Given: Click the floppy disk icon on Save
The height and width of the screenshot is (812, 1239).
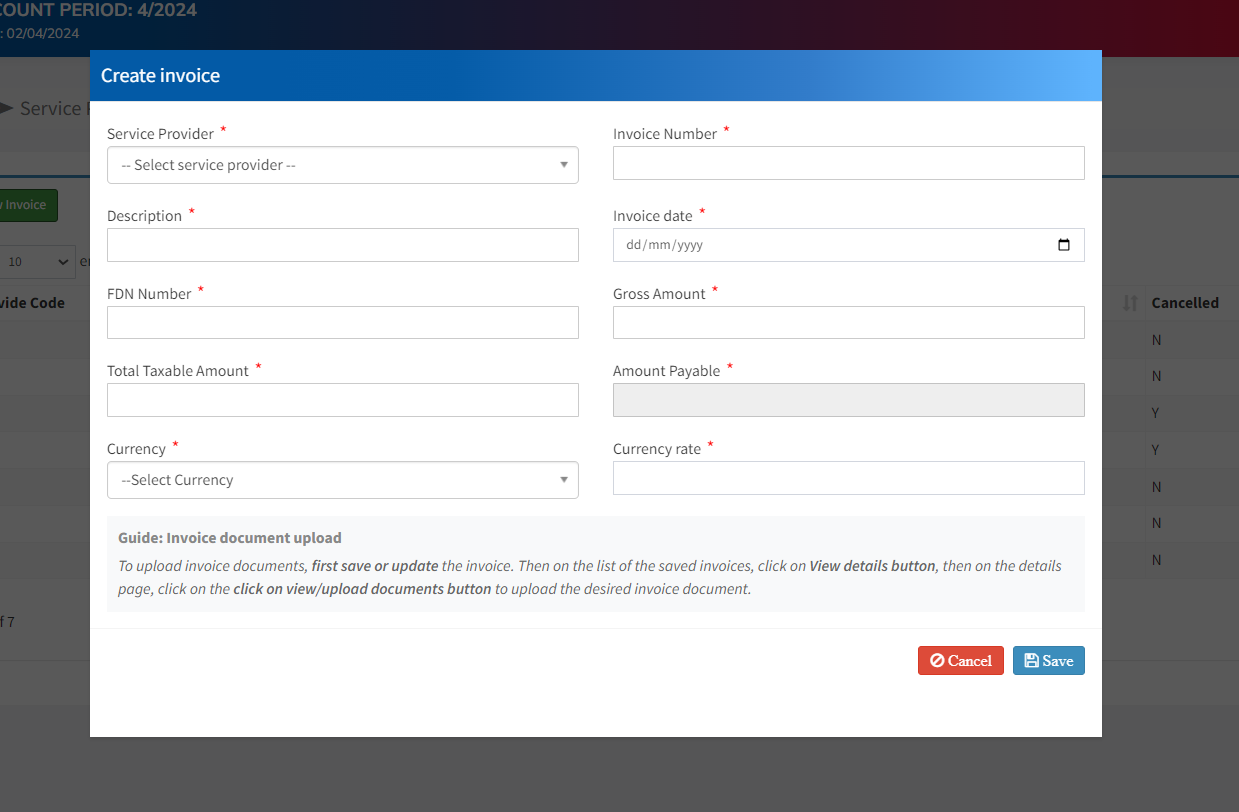Looking at the screenshot, I should click(x=1031, y=661).
